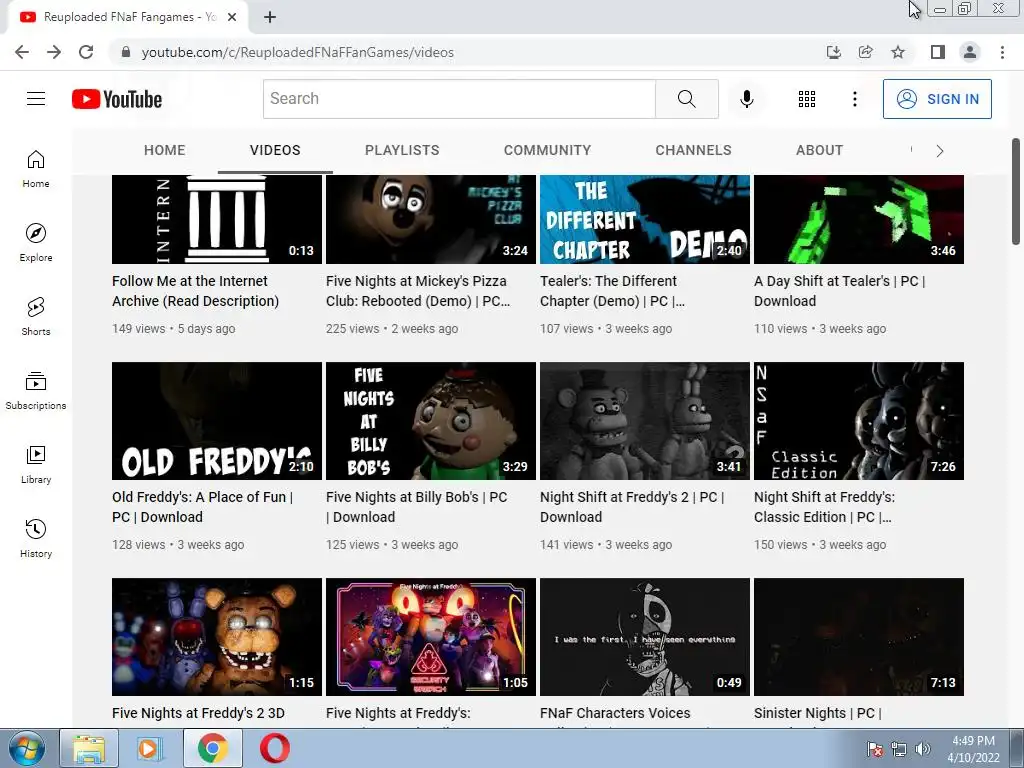The height and width of the screenshot is (768, 1024).
Task: Open 'Follow Me at the Internet Archive' title
Action: point(195,291)
